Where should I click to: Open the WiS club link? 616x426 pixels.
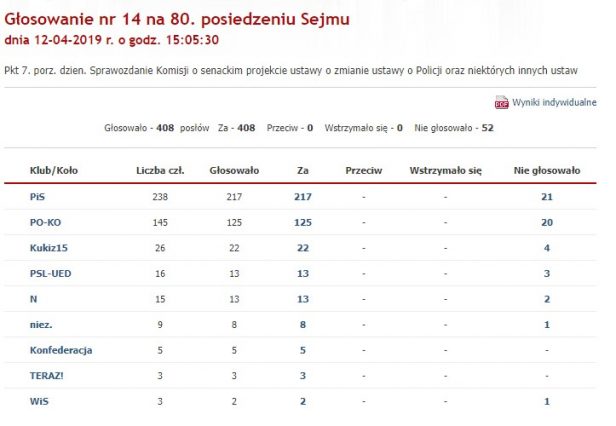38,402
